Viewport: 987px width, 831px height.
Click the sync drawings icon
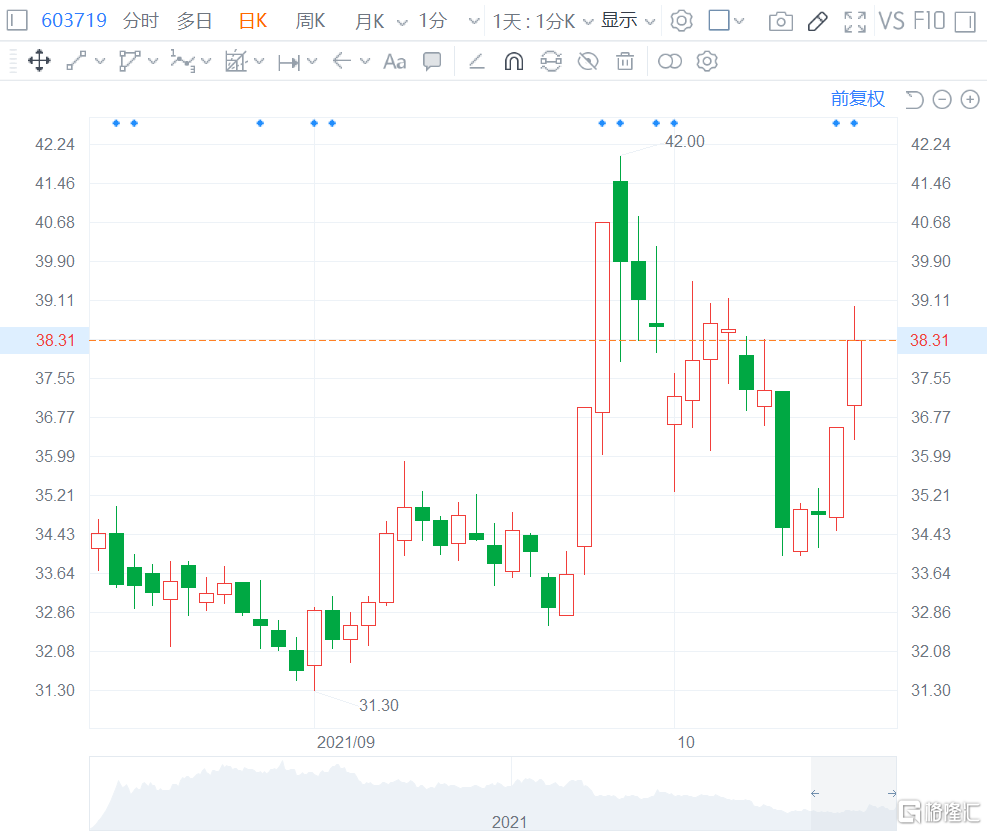click(x=551, y=61)
